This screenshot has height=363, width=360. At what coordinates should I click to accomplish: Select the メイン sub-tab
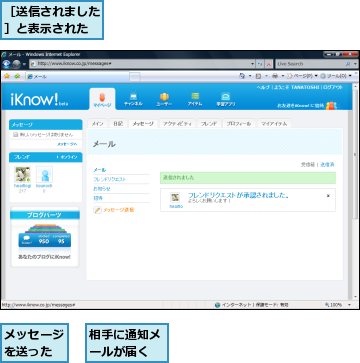98,124
